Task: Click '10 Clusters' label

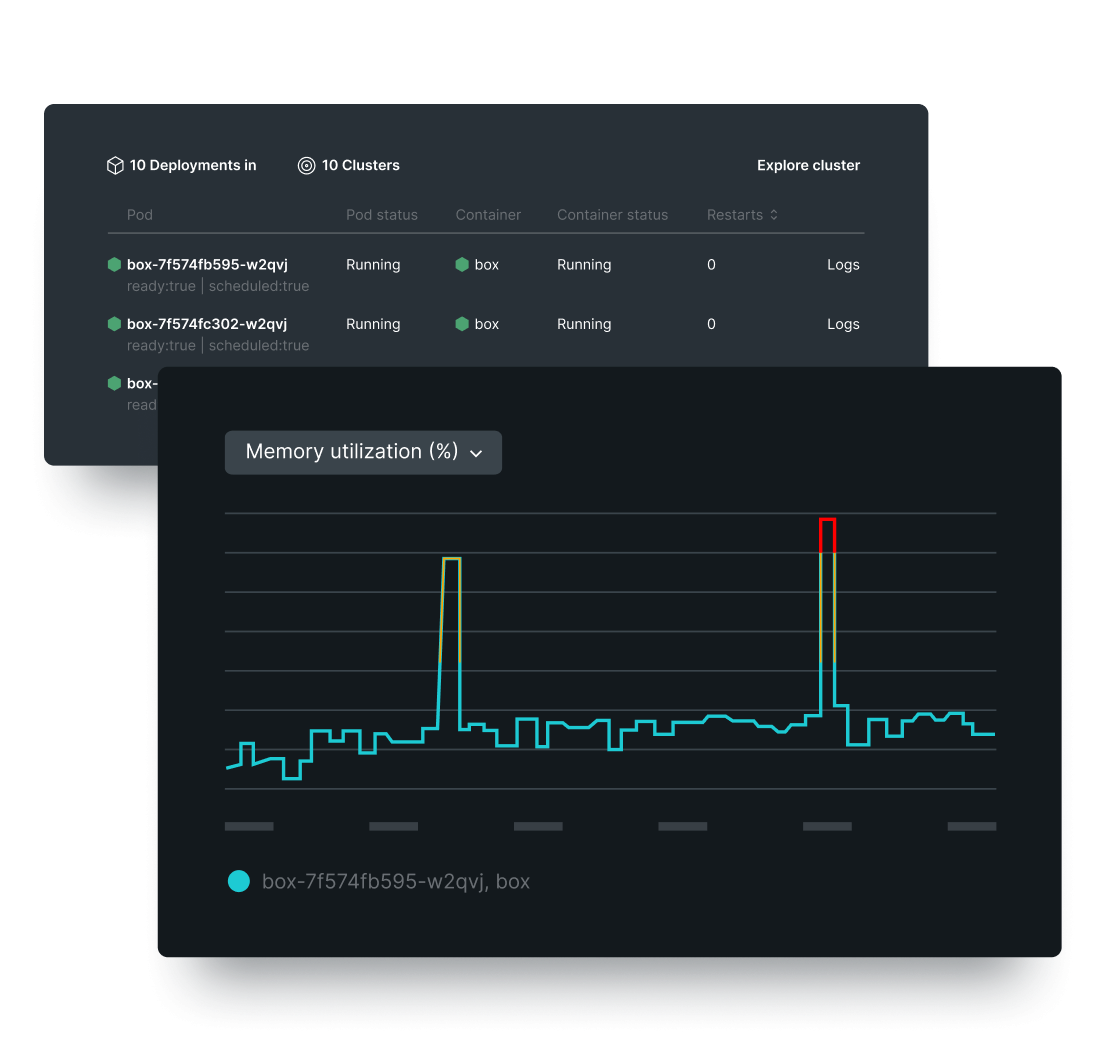Action: 361,166
